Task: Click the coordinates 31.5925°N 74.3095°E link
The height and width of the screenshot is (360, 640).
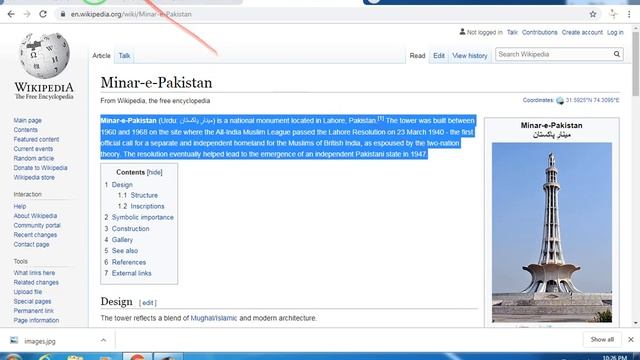Action: 592,100
